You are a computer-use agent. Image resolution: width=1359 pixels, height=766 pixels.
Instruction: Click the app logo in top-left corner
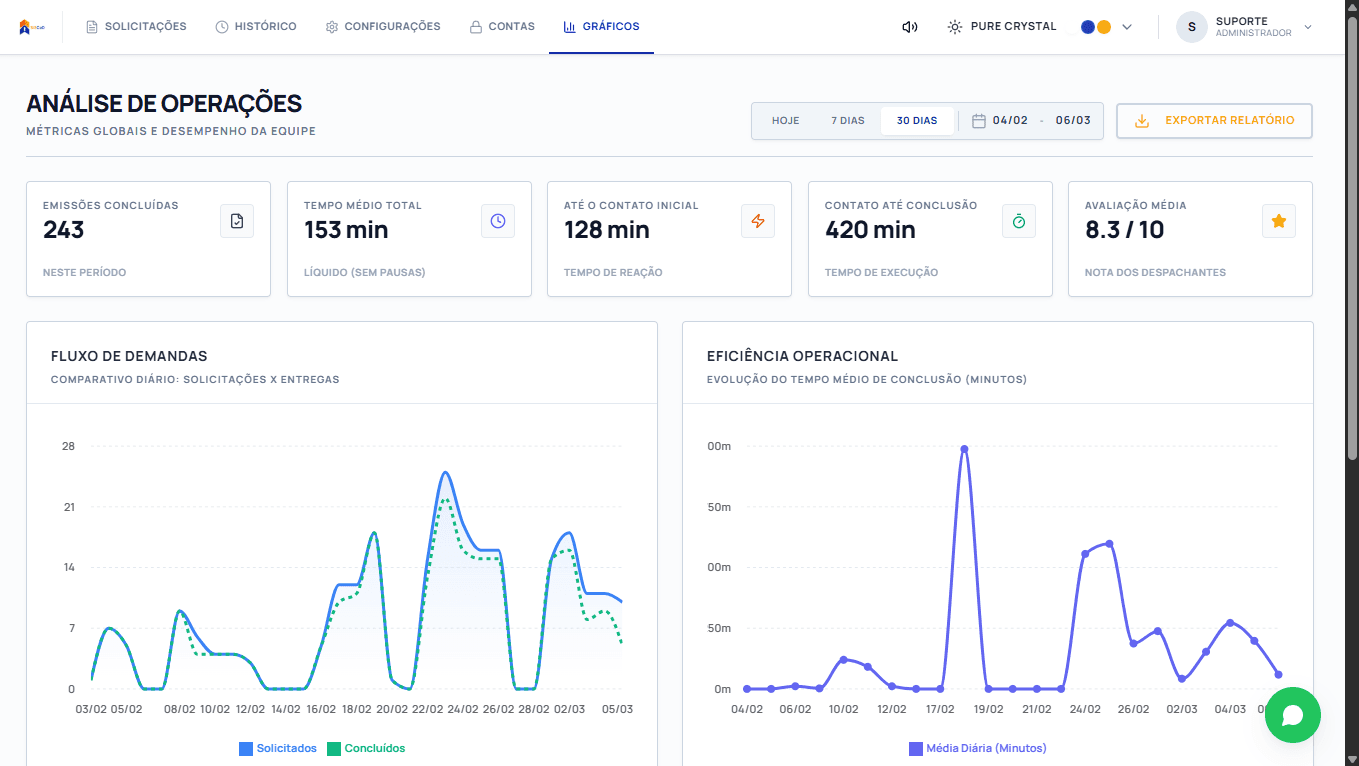[31, 27]
